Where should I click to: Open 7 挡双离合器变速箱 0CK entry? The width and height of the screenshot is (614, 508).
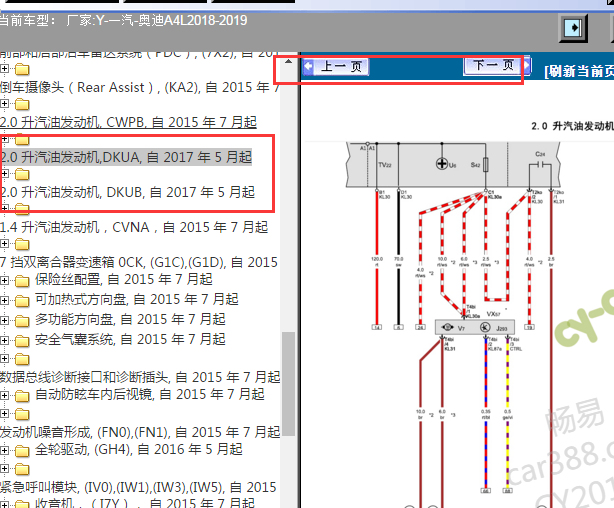tap(139, 262)
